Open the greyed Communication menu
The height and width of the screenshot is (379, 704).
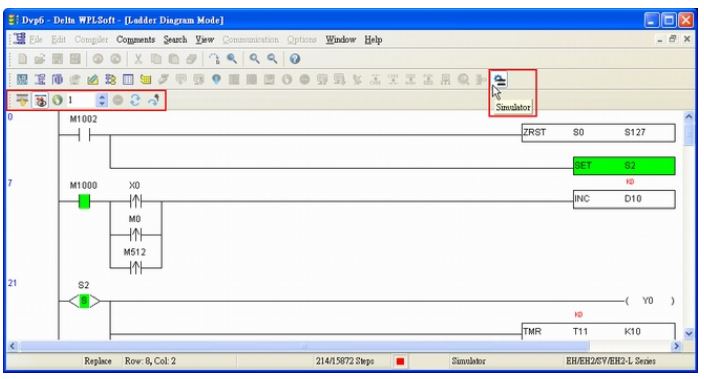tap(251, 40)
